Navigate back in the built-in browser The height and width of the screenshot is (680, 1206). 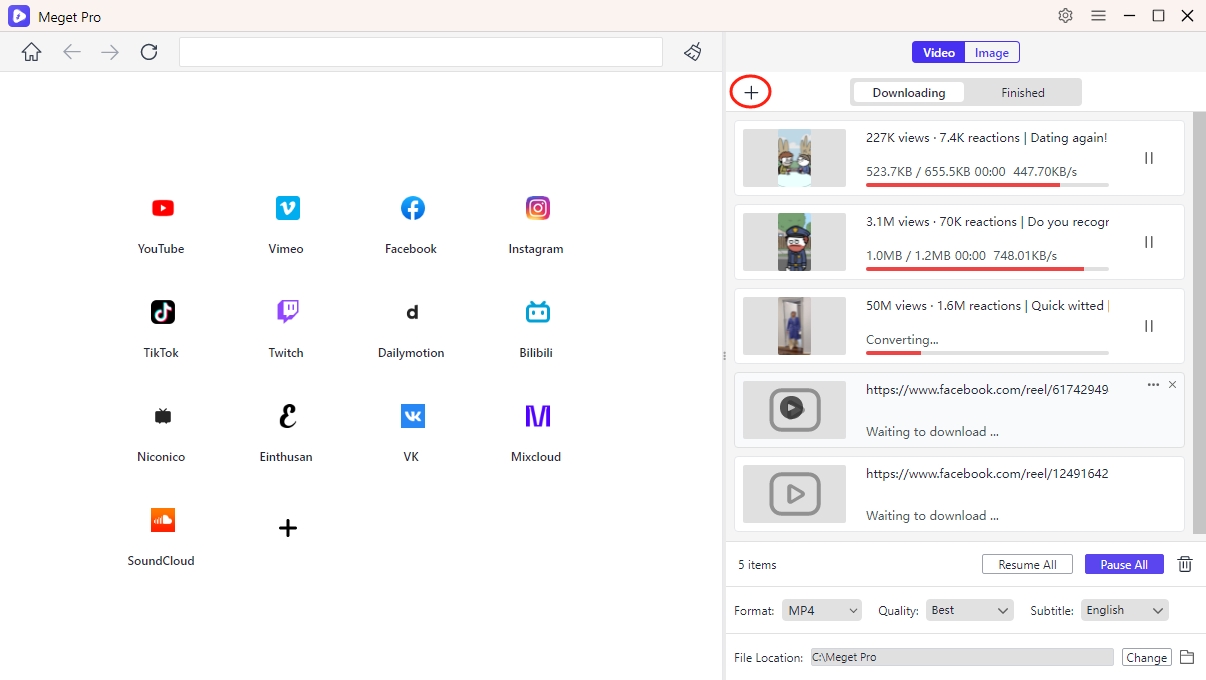click(x=72, y=52)
